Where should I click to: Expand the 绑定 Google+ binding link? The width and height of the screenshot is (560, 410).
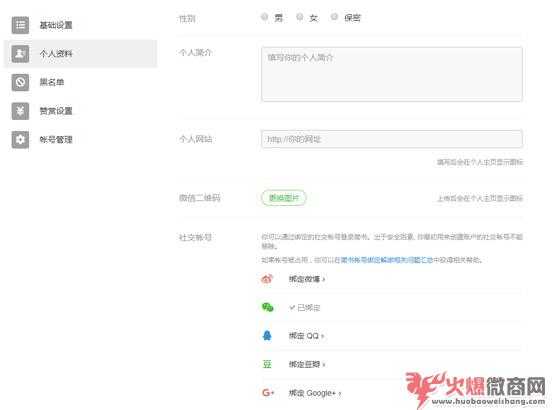[315, 393]
